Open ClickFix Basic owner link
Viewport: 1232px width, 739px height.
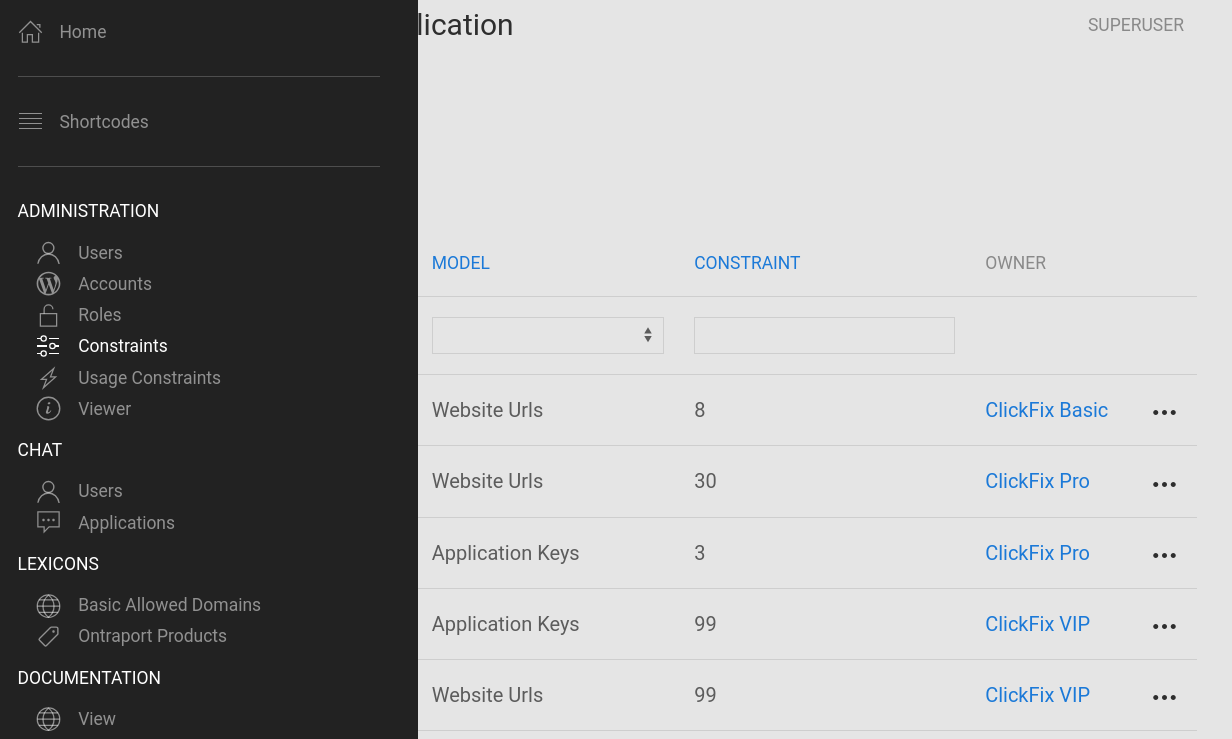(x=1046, y=410)
